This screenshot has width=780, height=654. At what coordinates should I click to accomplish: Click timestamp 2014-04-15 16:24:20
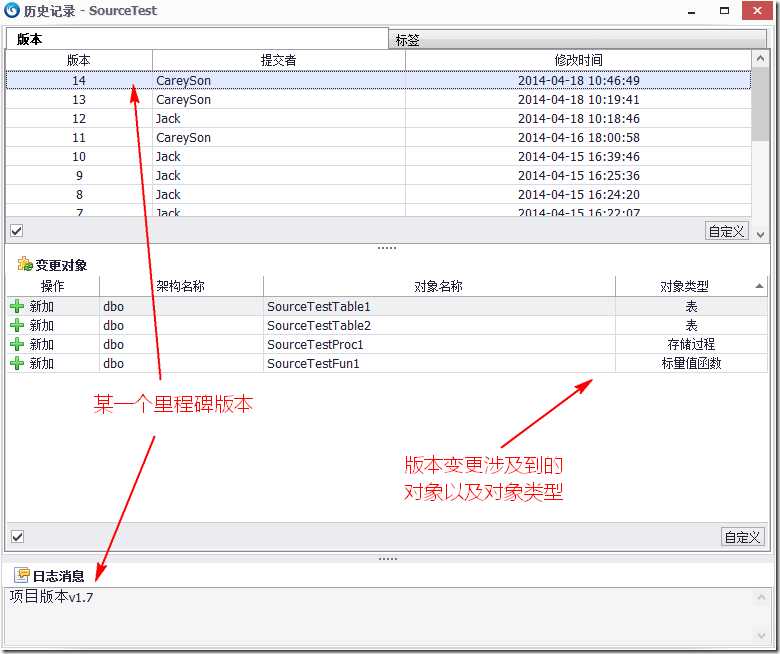pyautogui.click(x=579, y=194)
